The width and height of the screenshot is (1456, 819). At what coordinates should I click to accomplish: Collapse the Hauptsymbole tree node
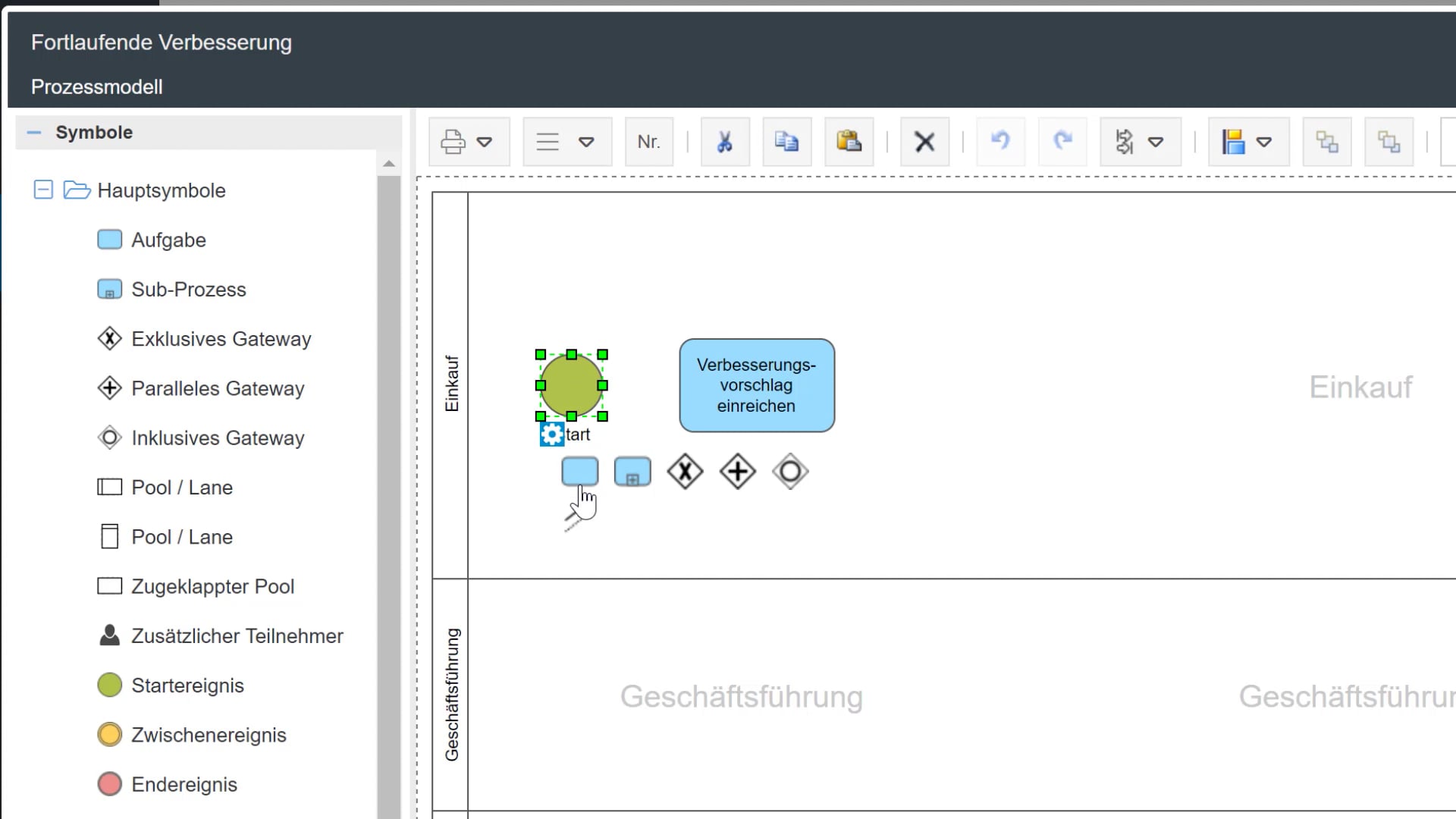point(43,190)
